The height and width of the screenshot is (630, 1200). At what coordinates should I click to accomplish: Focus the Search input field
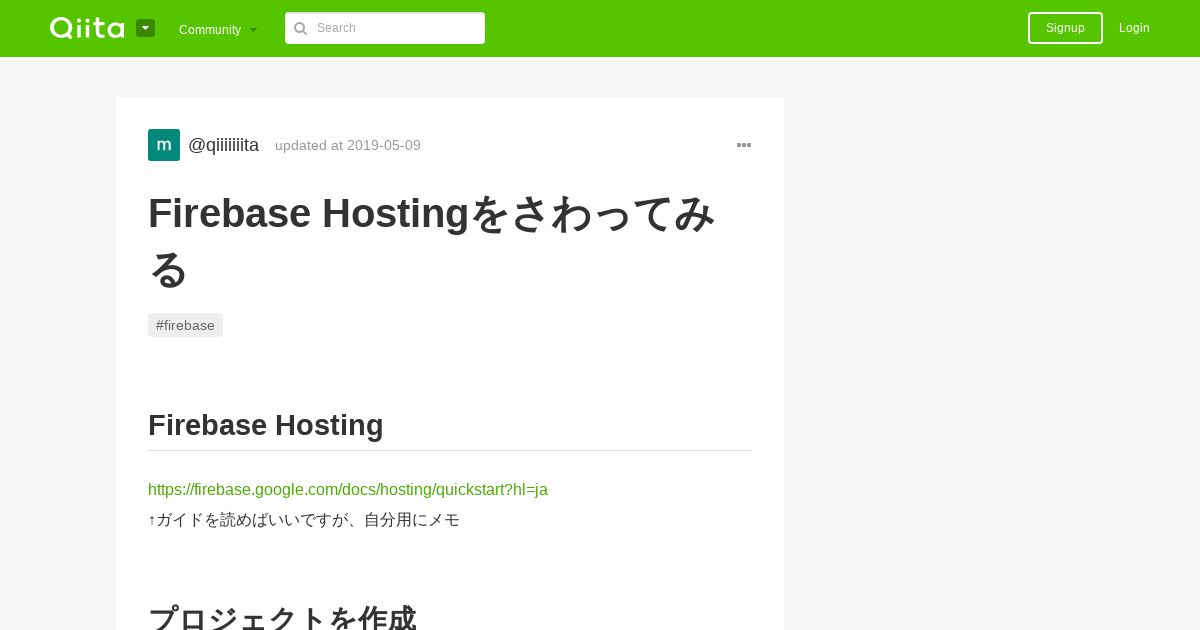point(385,28)
